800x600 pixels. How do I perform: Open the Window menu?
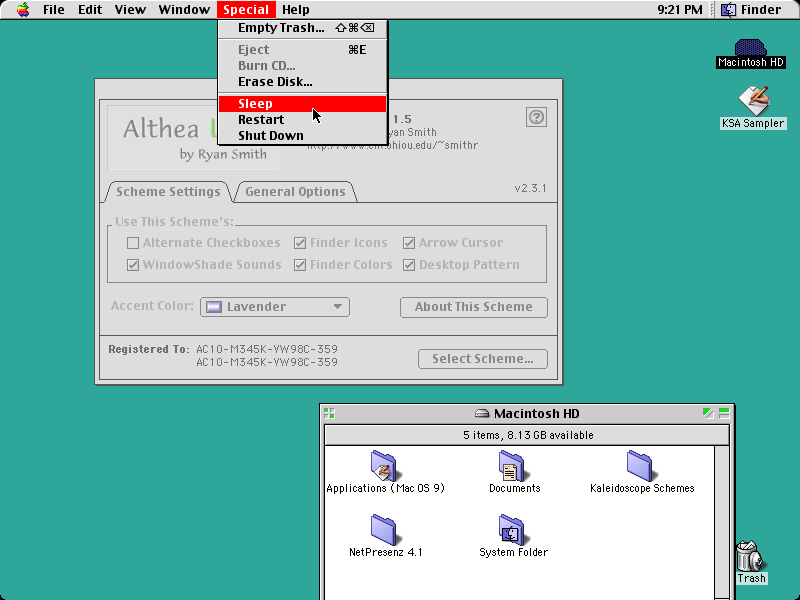184,10
